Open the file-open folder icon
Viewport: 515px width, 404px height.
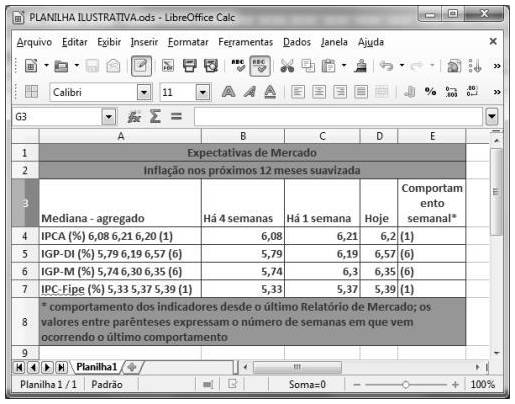[61, 66]
